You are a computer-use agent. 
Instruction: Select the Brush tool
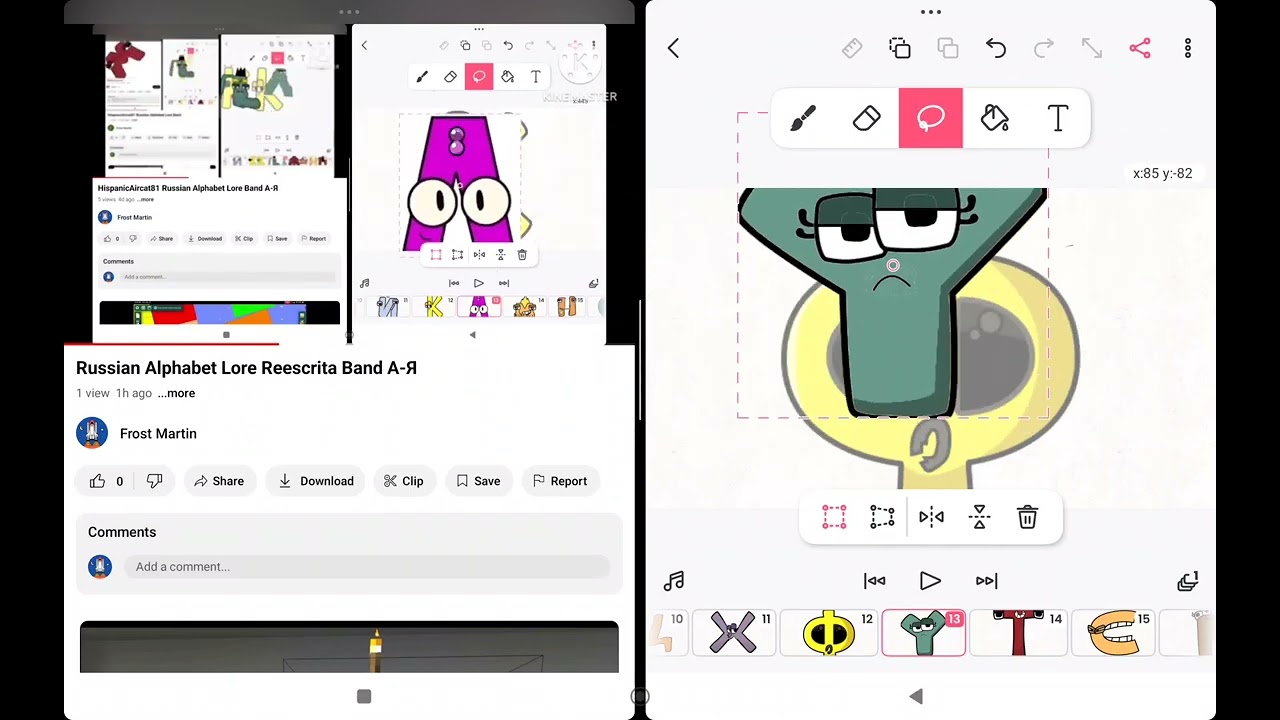pos(803,118)
